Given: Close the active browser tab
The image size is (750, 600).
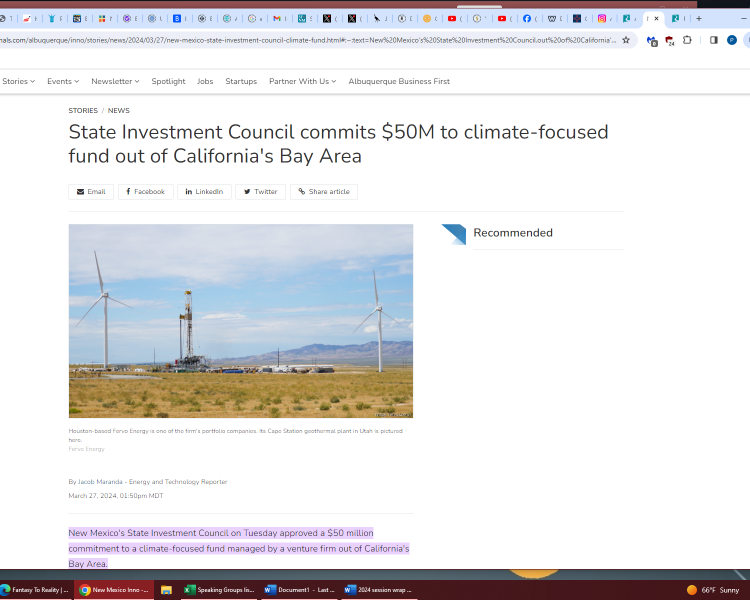Looking at the screenshot, I should (x=657, y=18).
